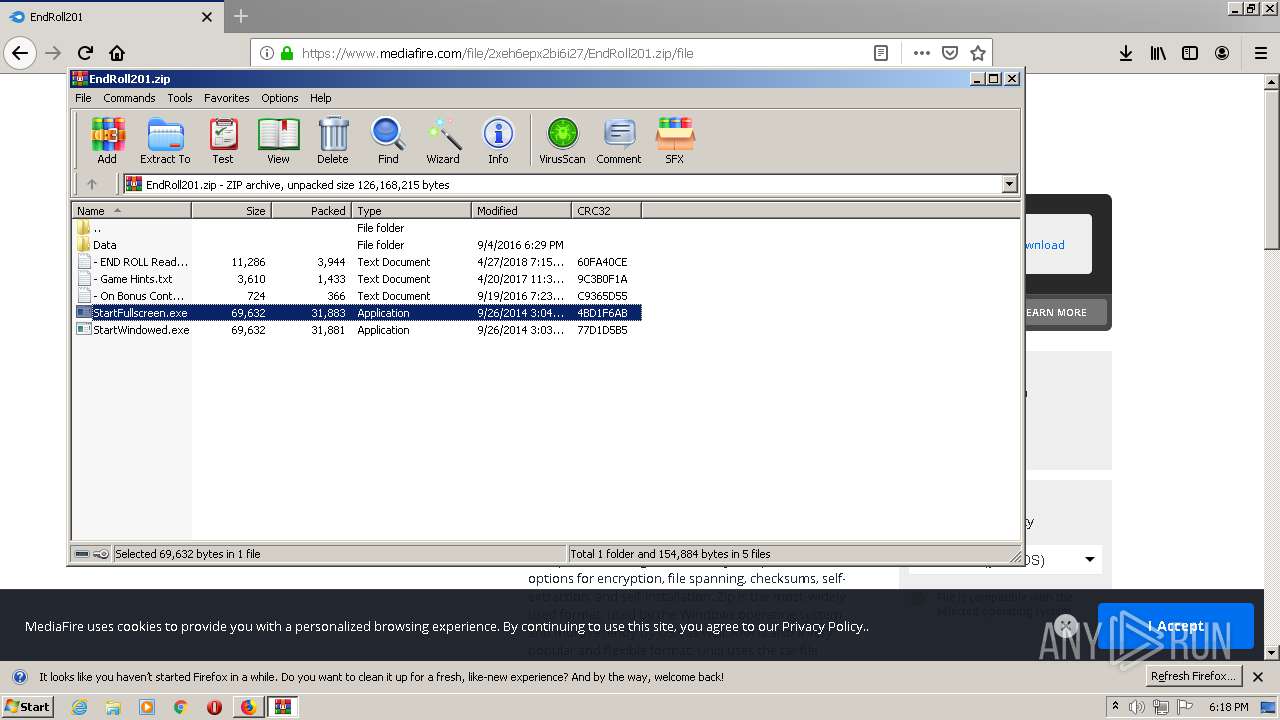Click the View file toolbar icon

[x=278, y=140]
